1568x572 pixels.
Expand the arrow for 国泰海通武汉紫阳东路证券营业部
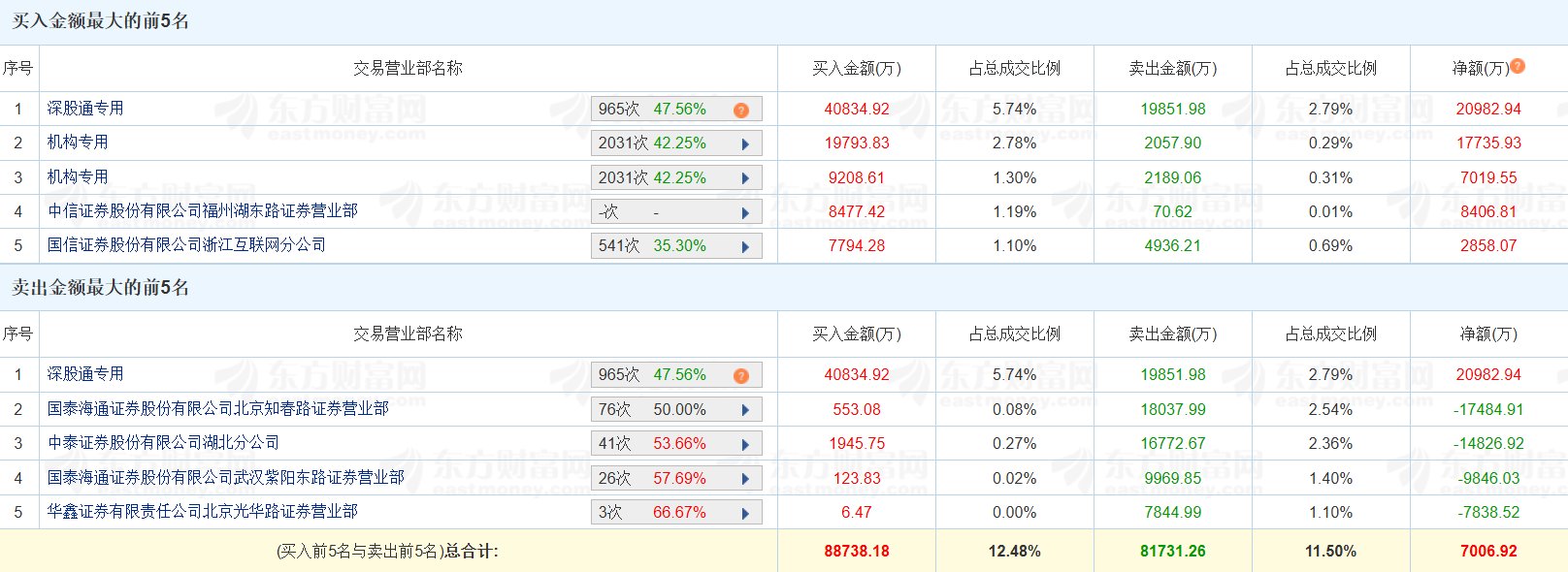pos(745,479)
